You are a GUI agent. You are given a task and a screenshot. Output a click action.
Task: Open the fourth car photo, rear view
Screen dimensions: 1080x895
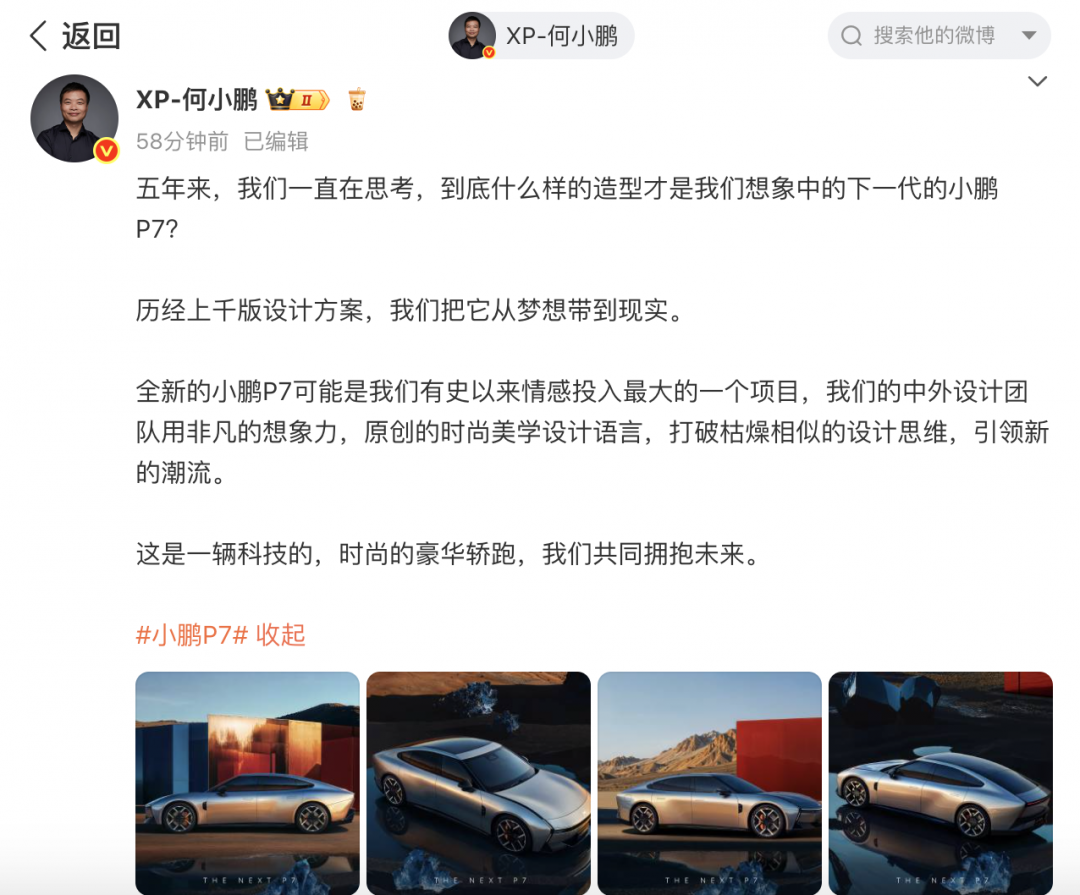[941, 783]
